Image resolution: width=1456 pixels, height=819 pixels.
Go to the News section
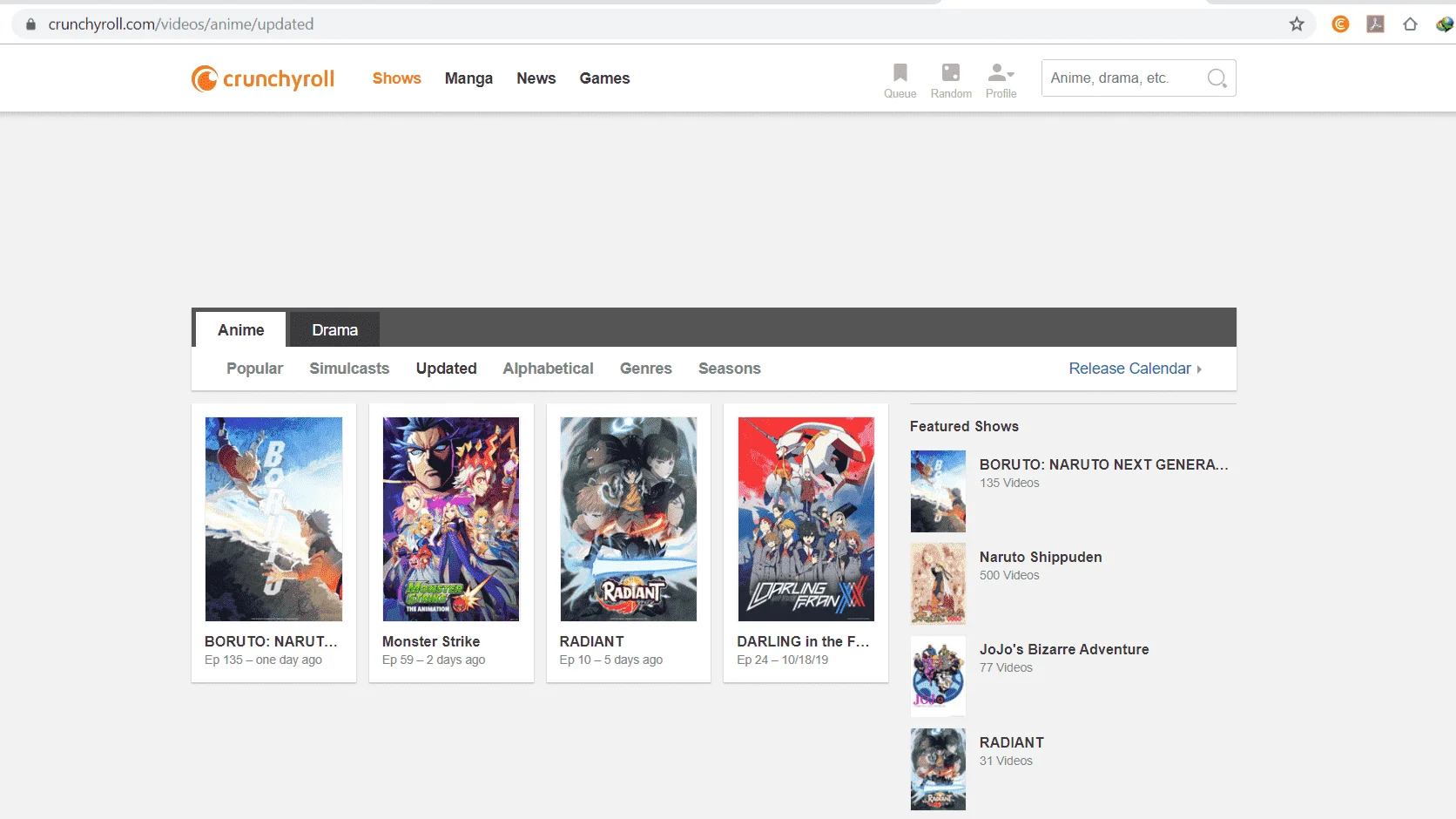(536, 78)
